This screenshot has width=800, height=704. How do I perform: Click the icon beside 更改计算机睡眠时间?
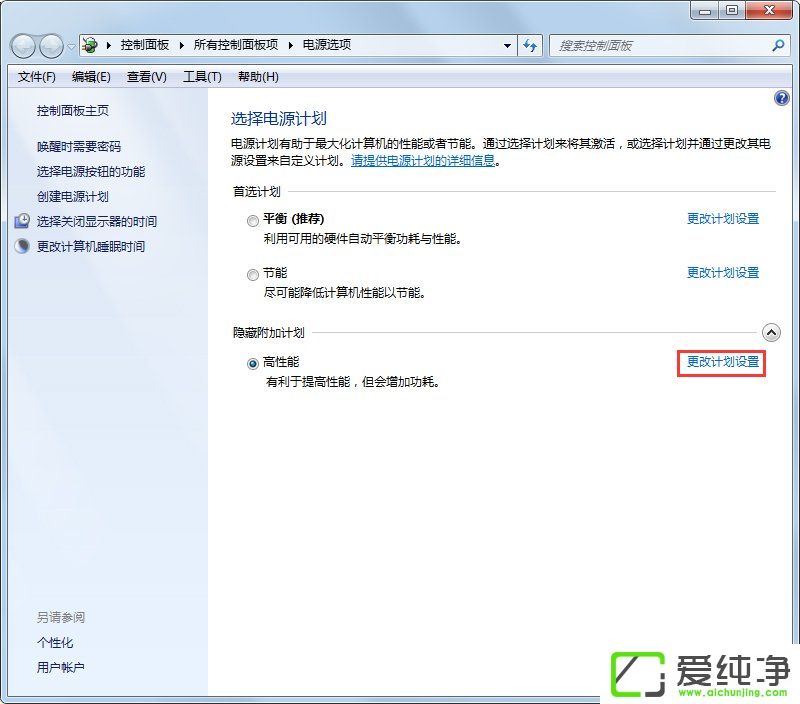coord(22,246)
